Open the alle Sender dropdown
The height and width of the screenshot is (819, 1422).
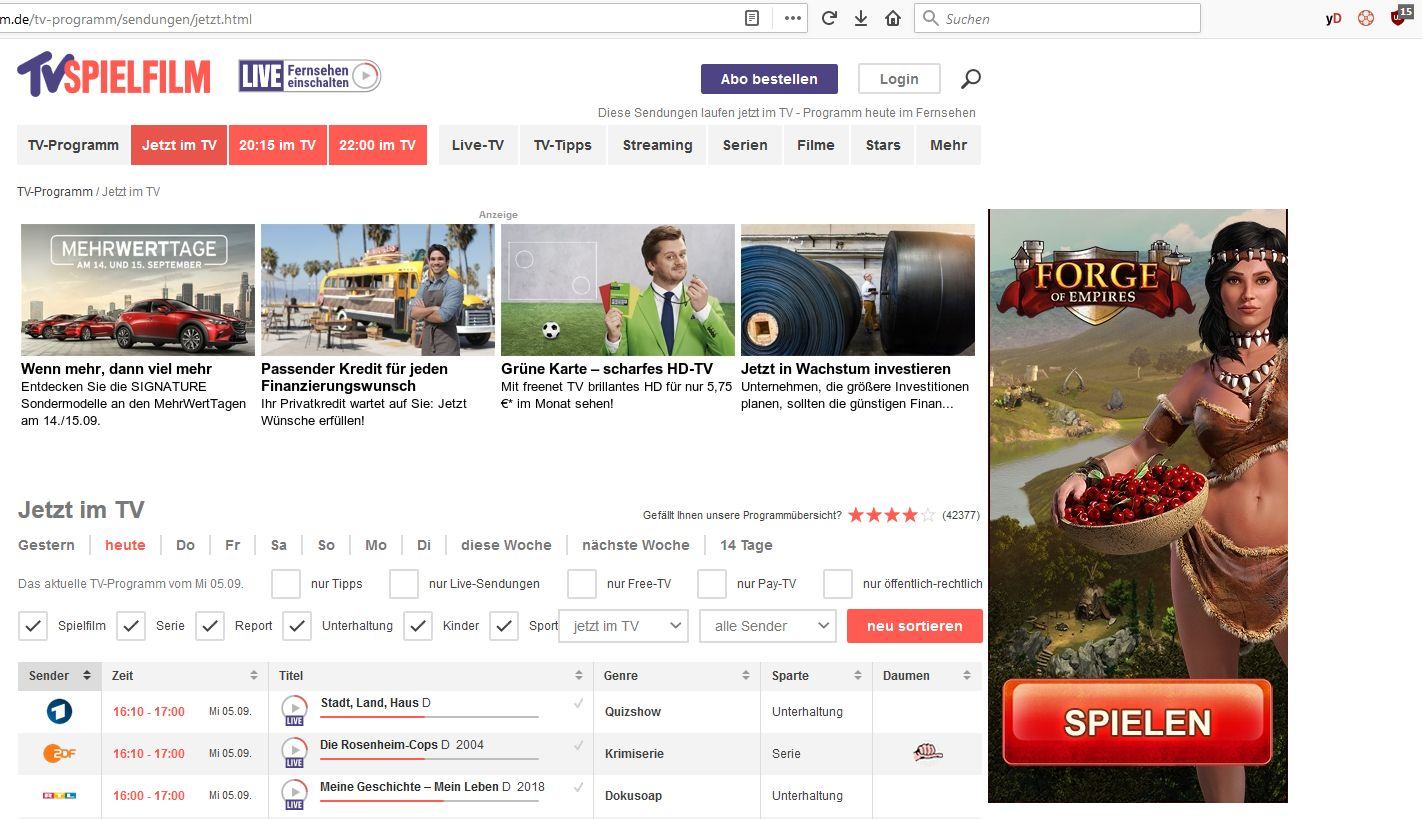pyautogui.click(x=768, y=626)
